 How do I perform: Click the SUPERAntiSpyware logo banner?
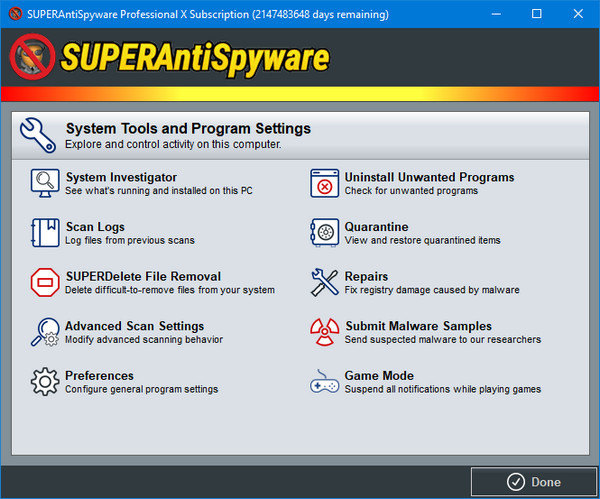[170, 57]
